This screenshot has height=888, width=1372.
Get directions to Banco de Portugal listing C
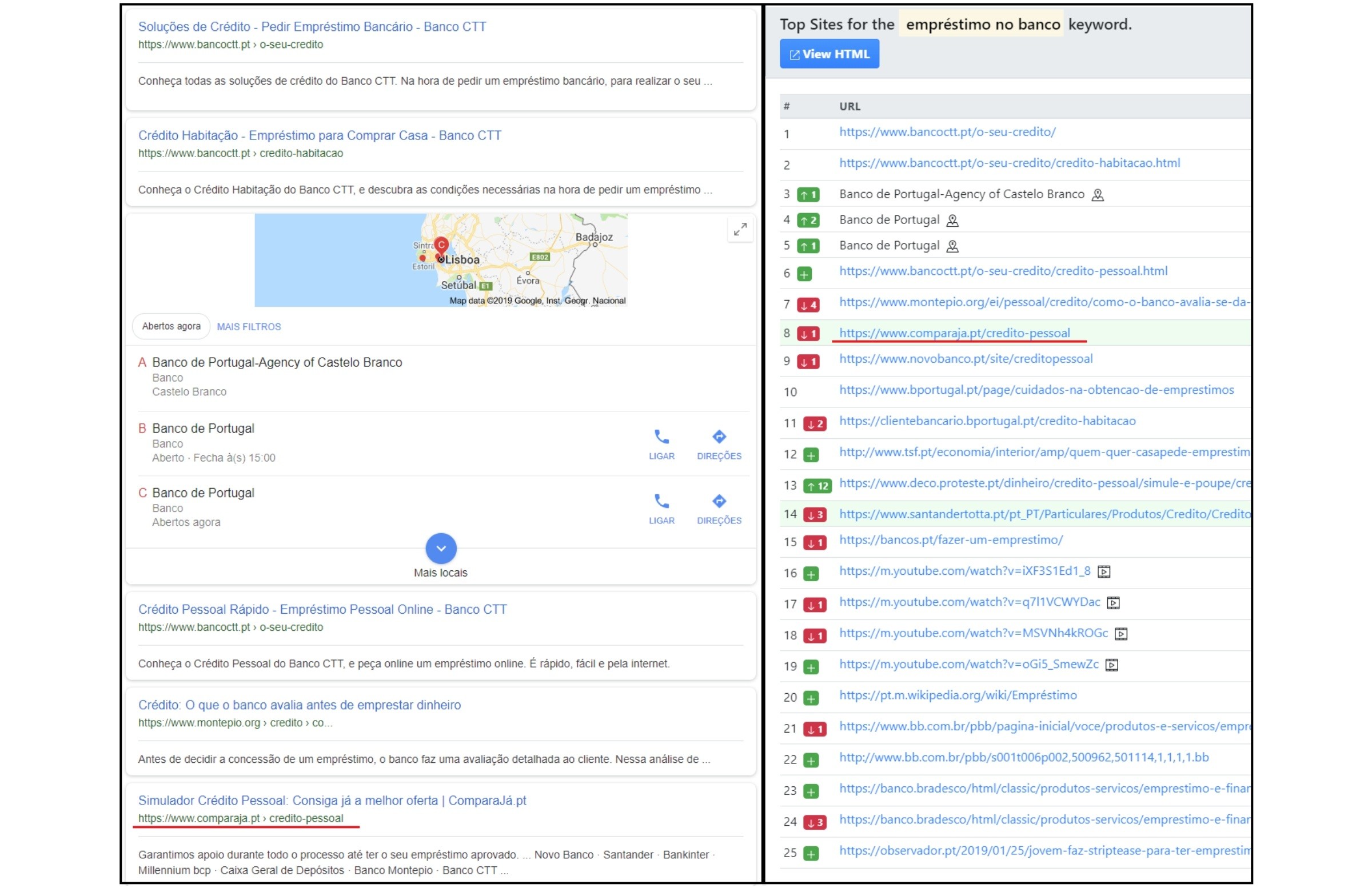tap(719, 509)
